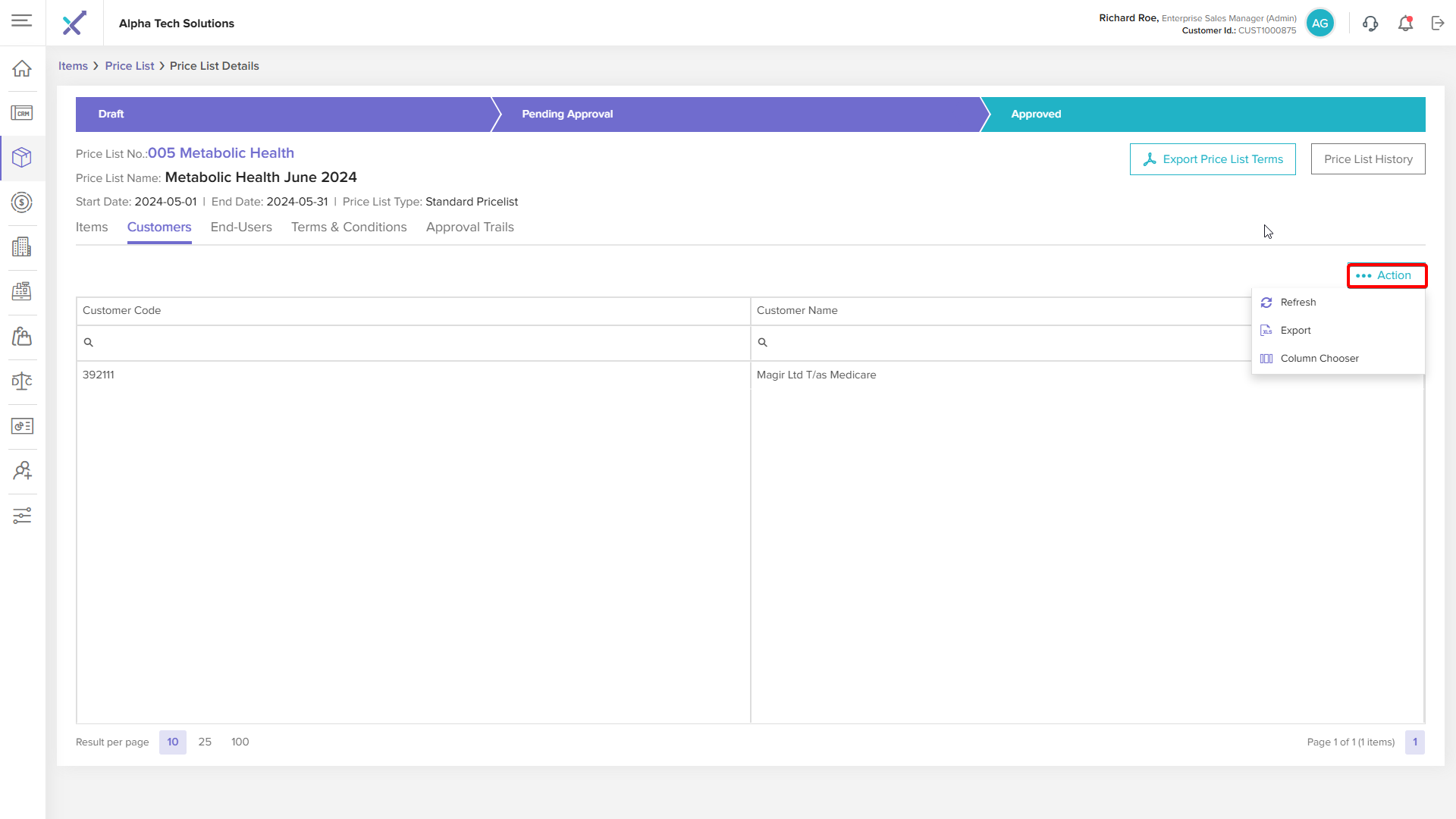1456x819 pixels.
Task: Open the dollar coin pricing icon
Action: click(22, 202)
